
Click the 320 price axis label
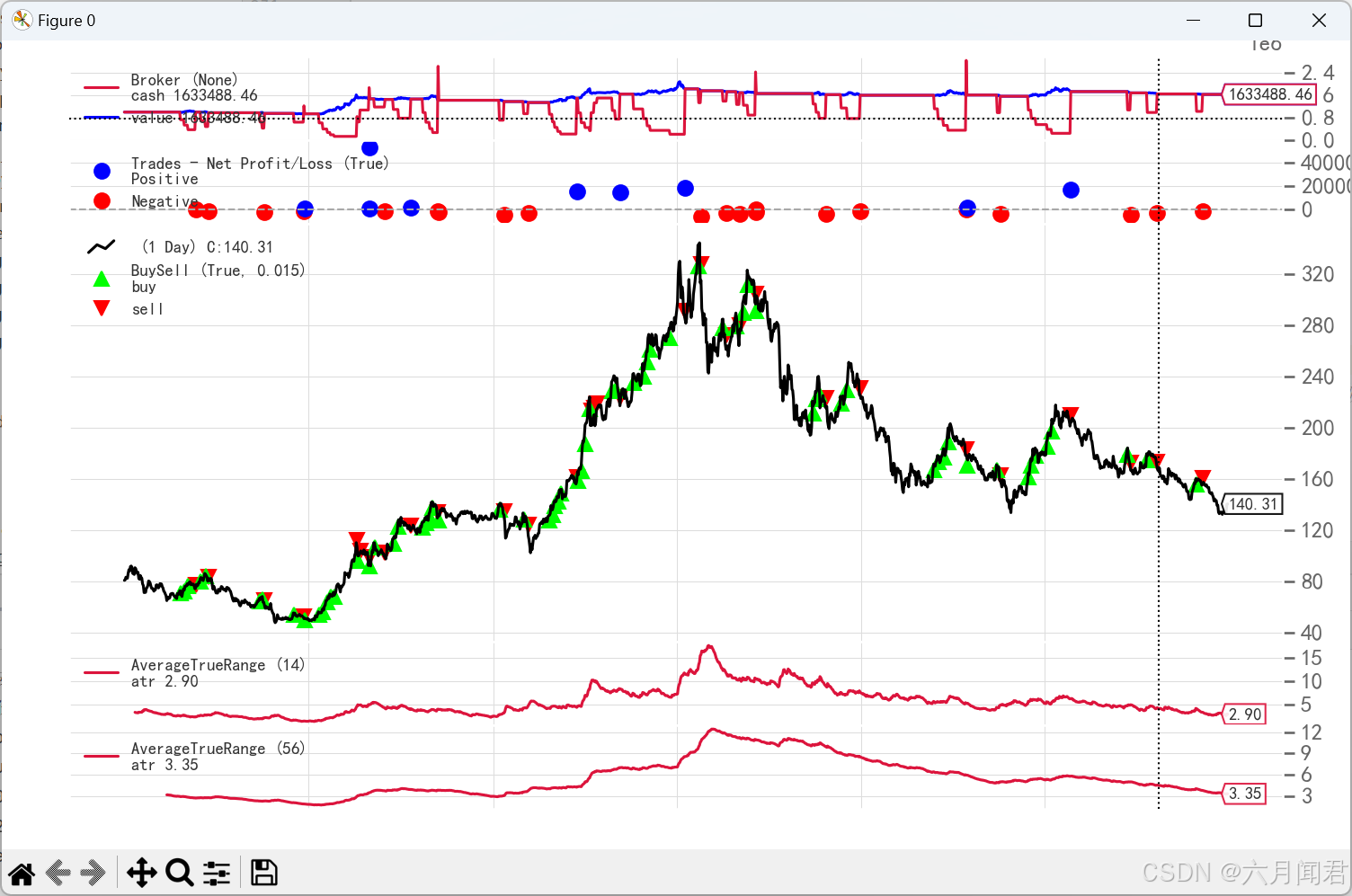[x=1318, y=275]
